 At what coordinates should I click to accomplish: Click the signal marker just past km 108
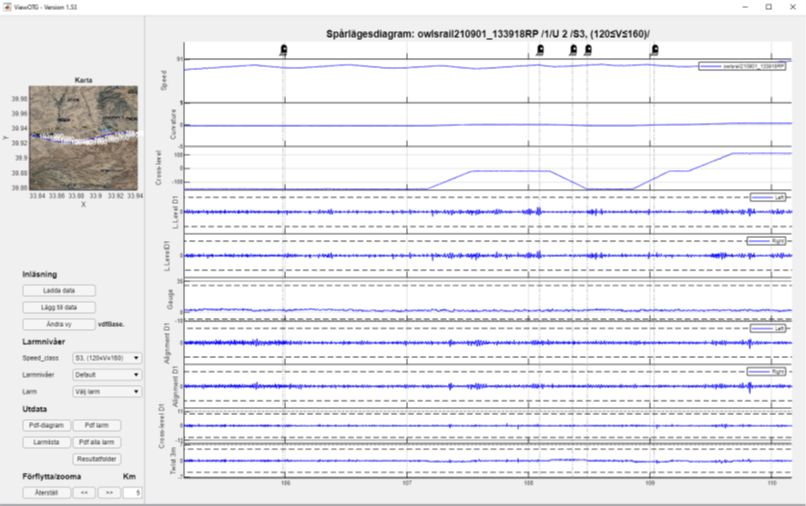[541, 48]
